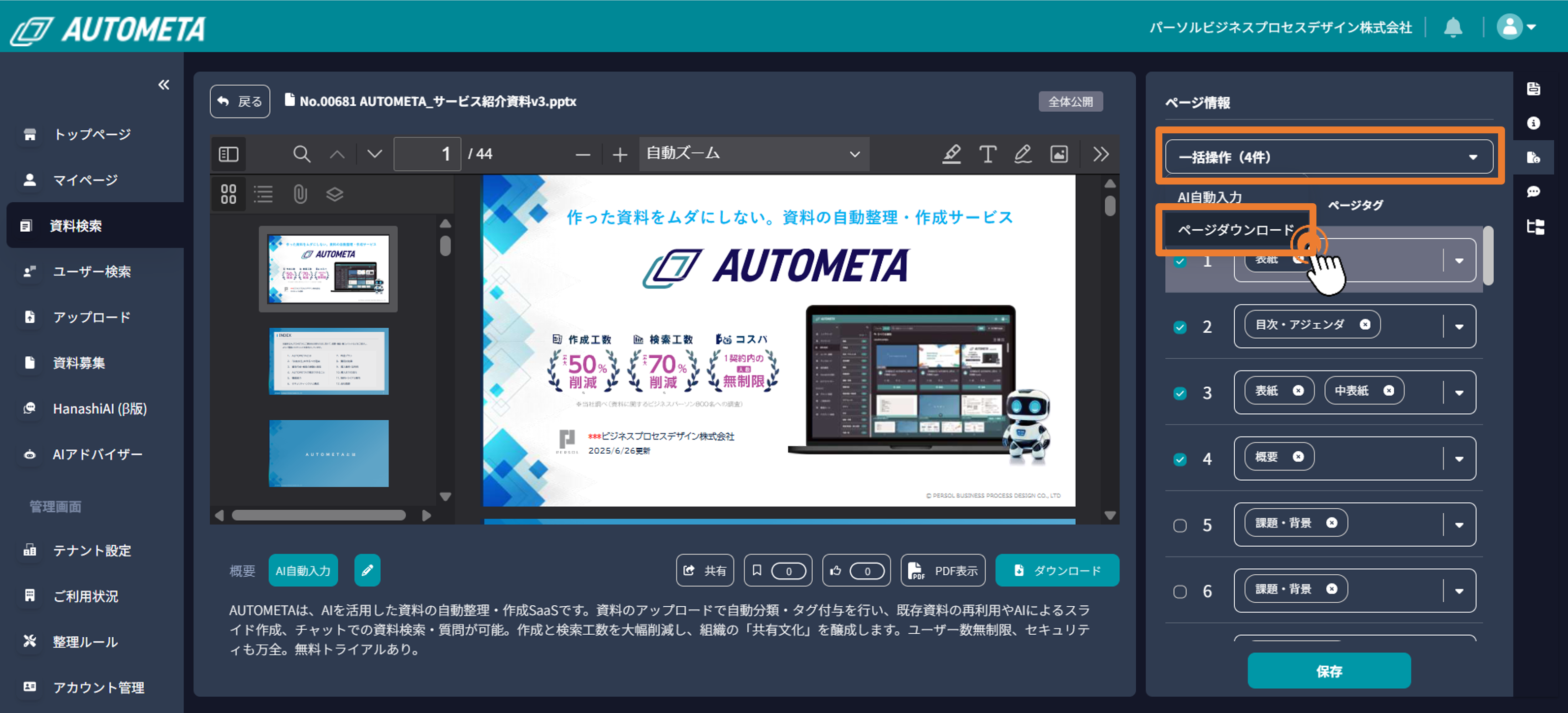1568x713 pixels.
Task: Open tree structure icon in right rail
Action: point(1535,227)
